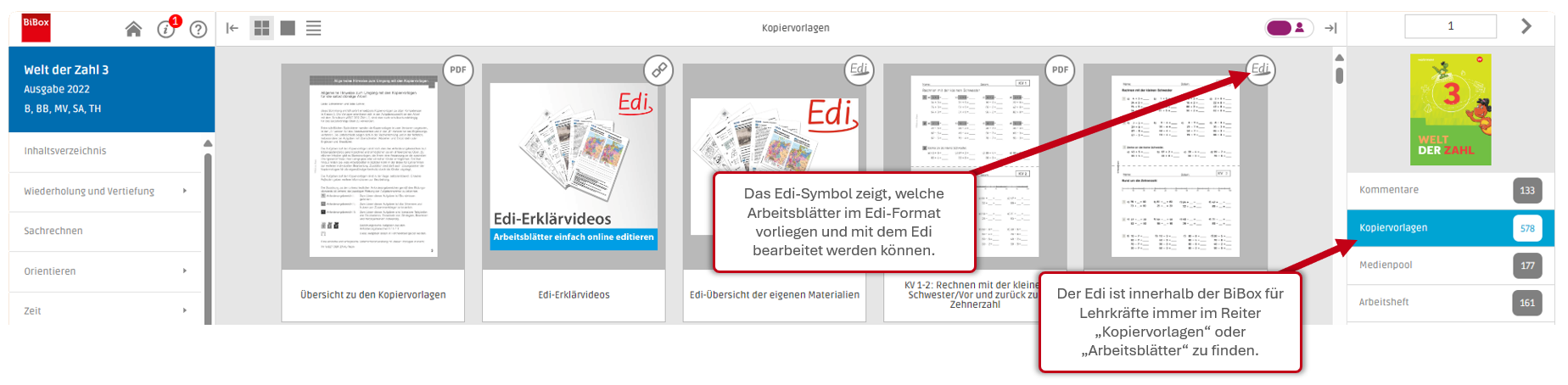Open Arbeitsheft section
The height and width of the screenshot is (385, 1568).
[x=1450, y=302]
